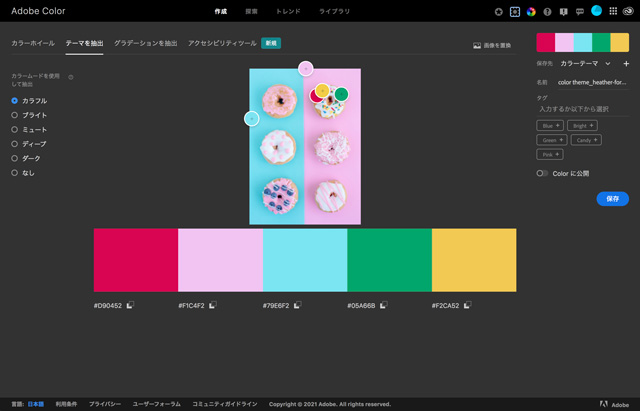This screenshot has width=640, height=411.
Task: Click the yellow color picker marker
Action: click(x=322, y=90)
